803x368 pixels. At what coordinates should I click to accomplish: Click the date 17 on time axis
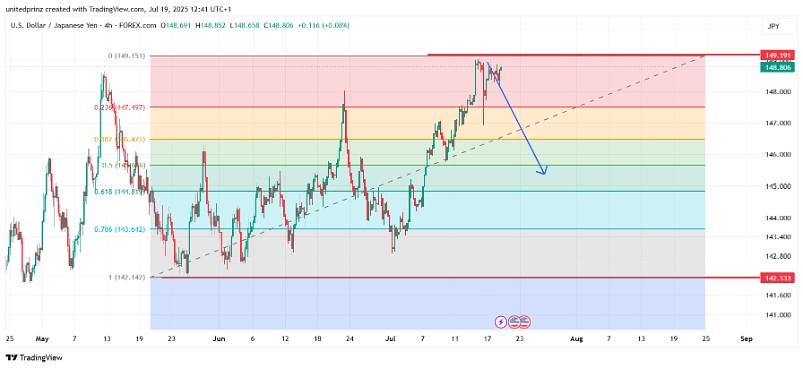(488, 338)
